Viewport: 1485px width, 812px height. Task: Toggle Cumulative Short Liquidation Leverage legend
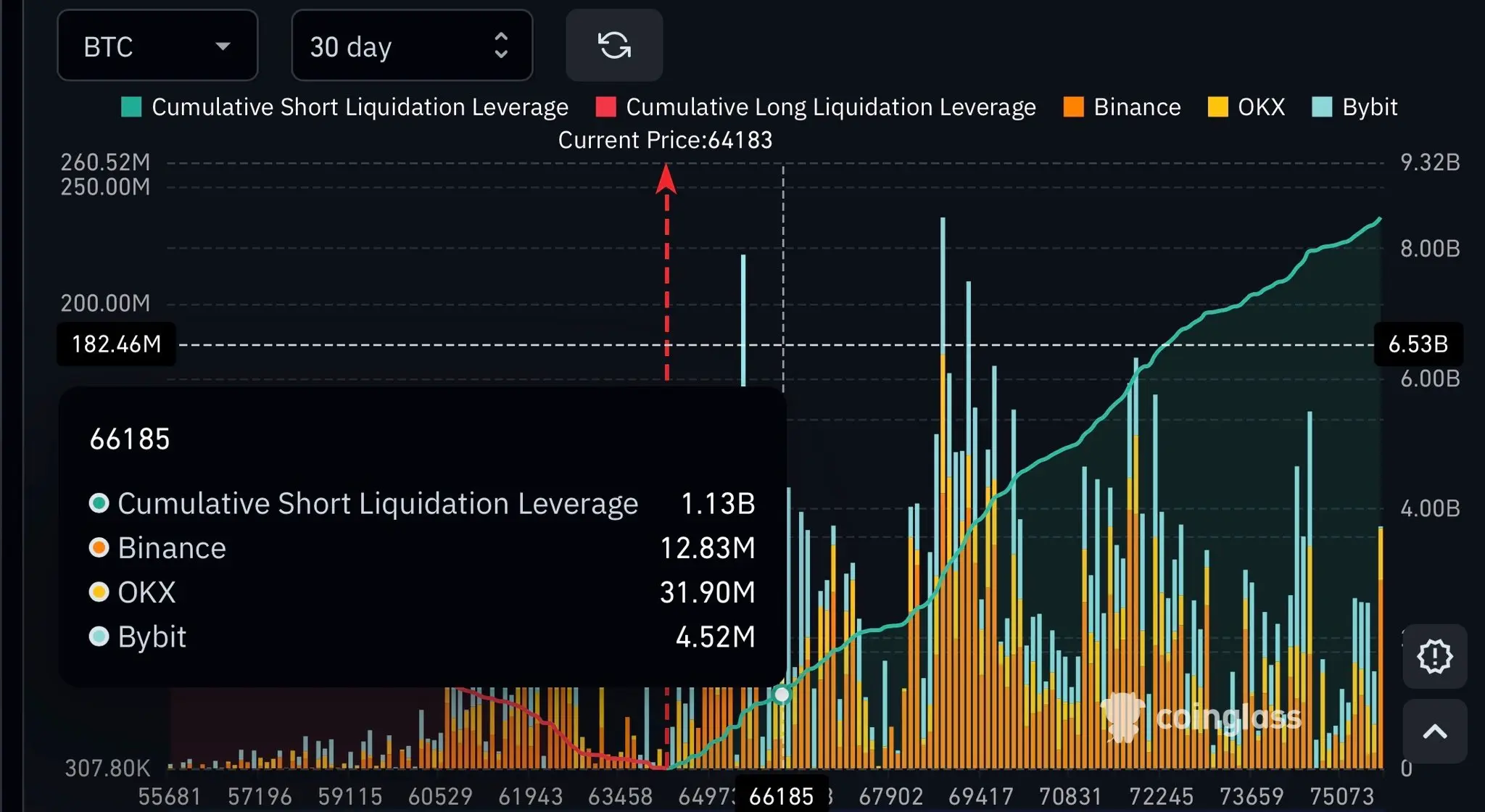[360, 107]
